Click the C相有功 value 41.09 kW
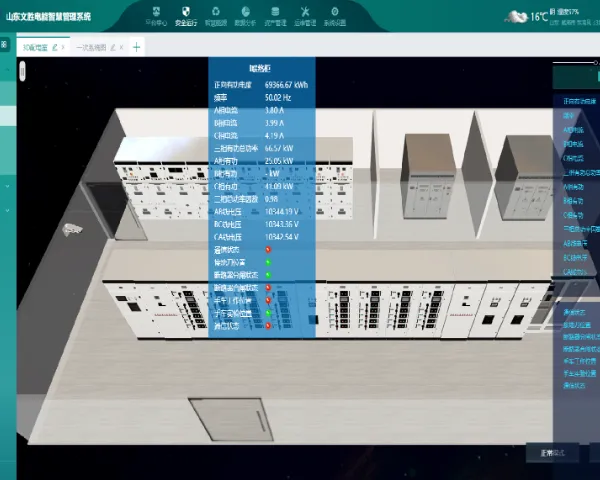Viewport: 600px width, 480px height. [279, 186]
